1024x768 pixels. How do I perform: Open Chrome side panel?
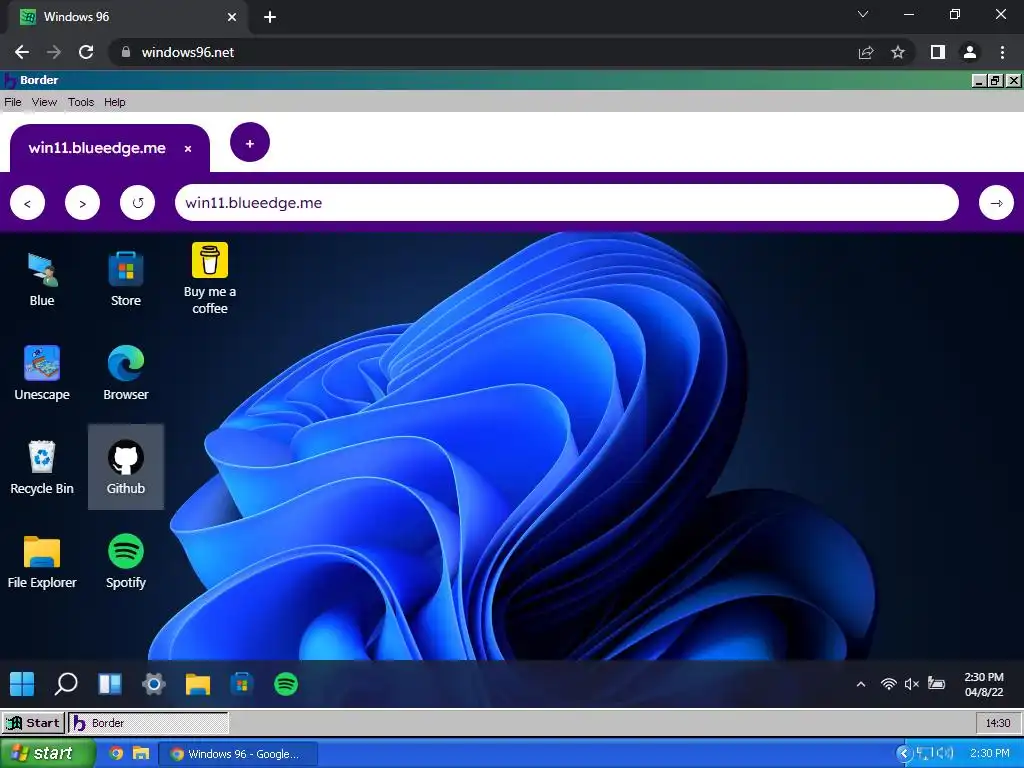938,52
